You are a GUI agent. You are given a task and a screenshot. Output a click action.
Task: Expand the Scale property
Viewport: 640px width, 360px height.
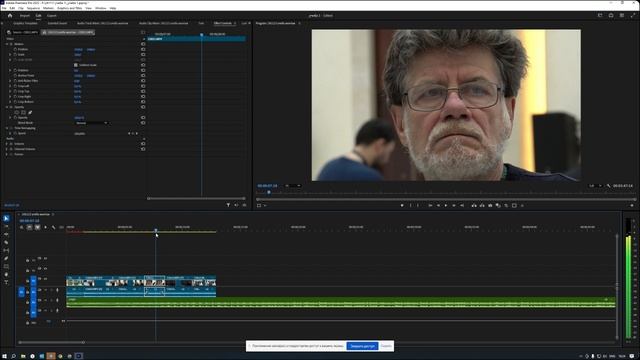click(x=10, y=55)
